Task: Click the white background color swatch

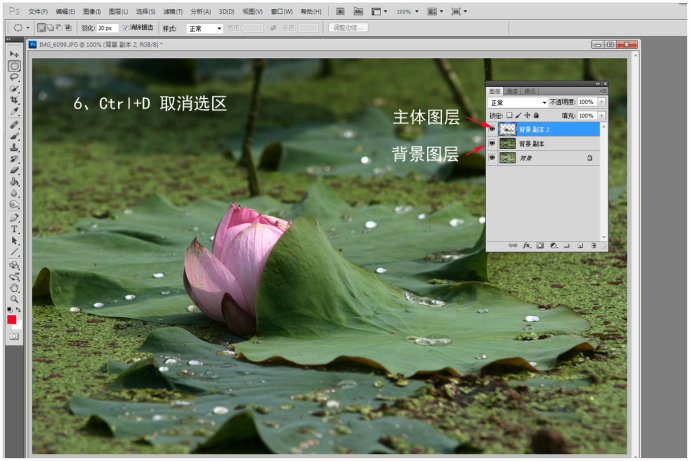Action: click(18, 326)
